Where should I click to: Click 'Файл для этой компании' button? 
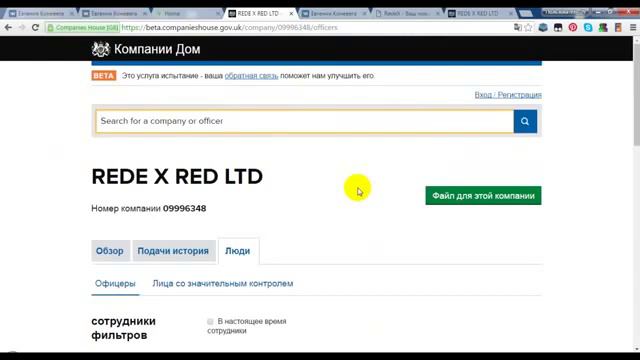[x=483, y=196]
